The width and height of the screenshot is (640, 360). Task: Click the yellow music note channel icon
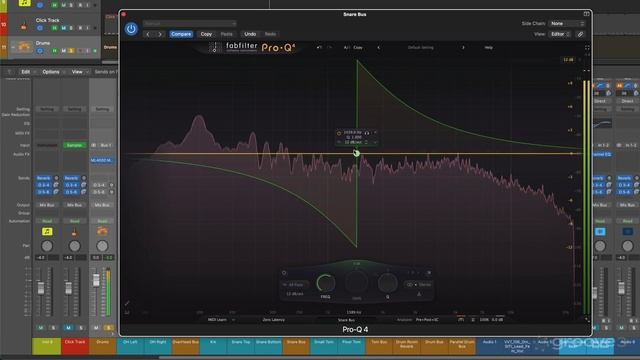click(x=47, y=232)
